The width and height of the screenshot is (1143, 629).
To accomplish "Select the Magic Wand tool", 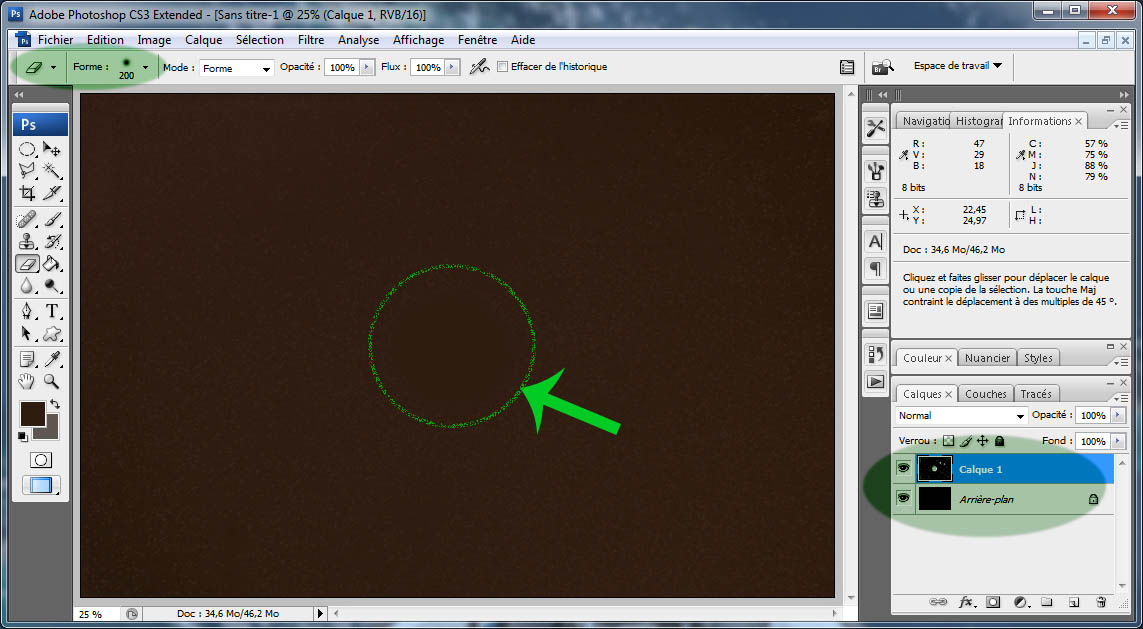I will tap(52, 171).
